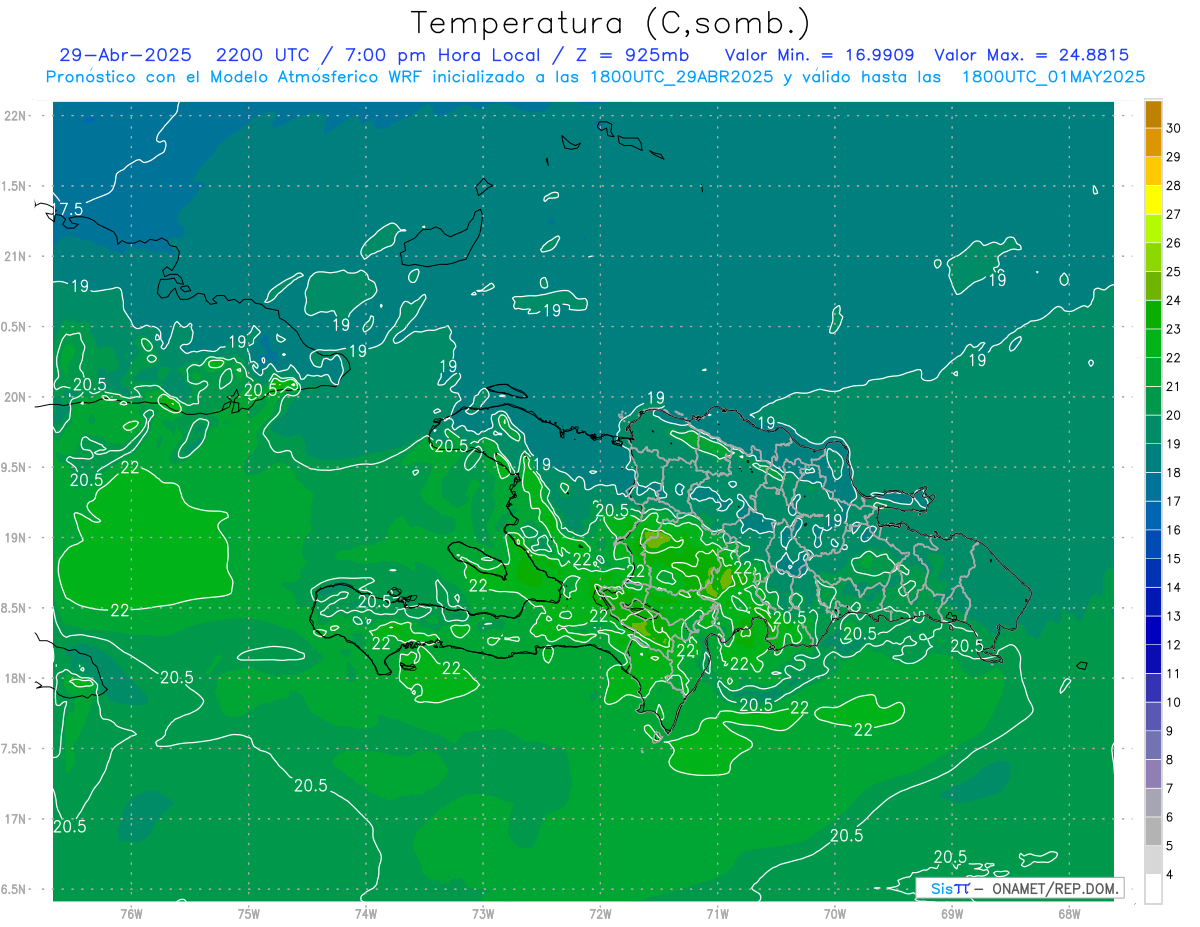Viewport: 1200px width, 927px height.
Task: Click the dark blue swatch between legend 12 and 13
Action: tap(1153, 630)
